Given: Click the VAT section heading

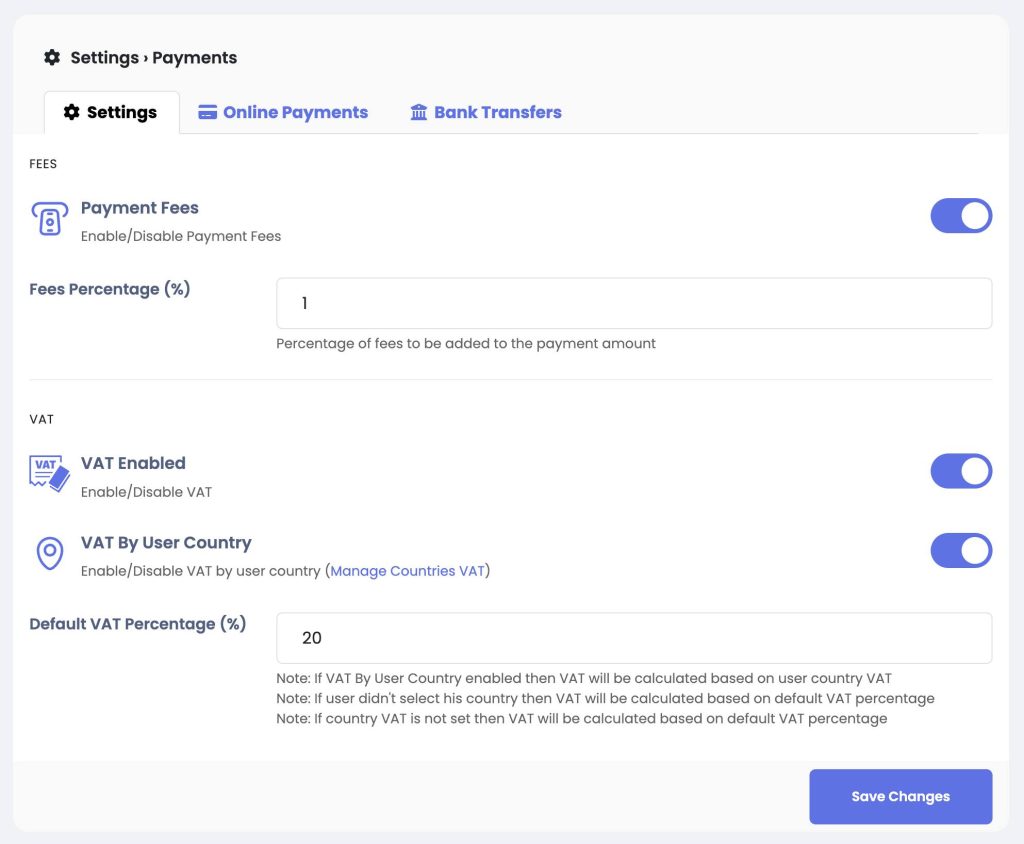Looking at the screenshot, I should click(x=42, y=419).
